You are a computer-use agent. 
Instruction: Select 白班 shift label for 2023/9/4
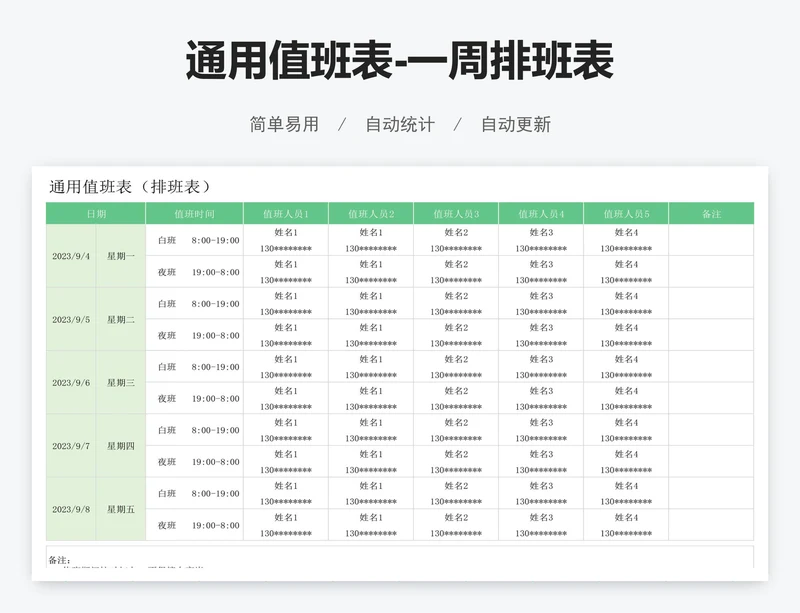click(167, 240)
